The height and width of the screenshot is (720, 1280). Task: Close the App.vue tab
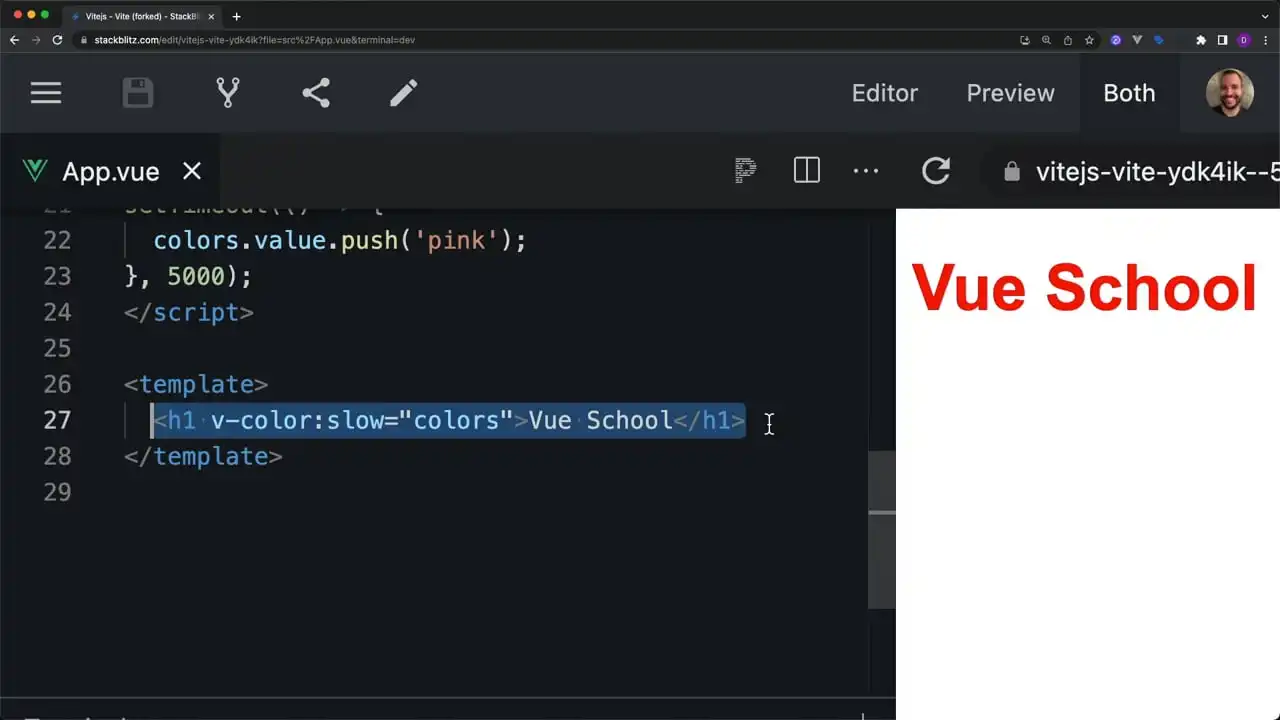pyautogui.click(x=192, y=171)
